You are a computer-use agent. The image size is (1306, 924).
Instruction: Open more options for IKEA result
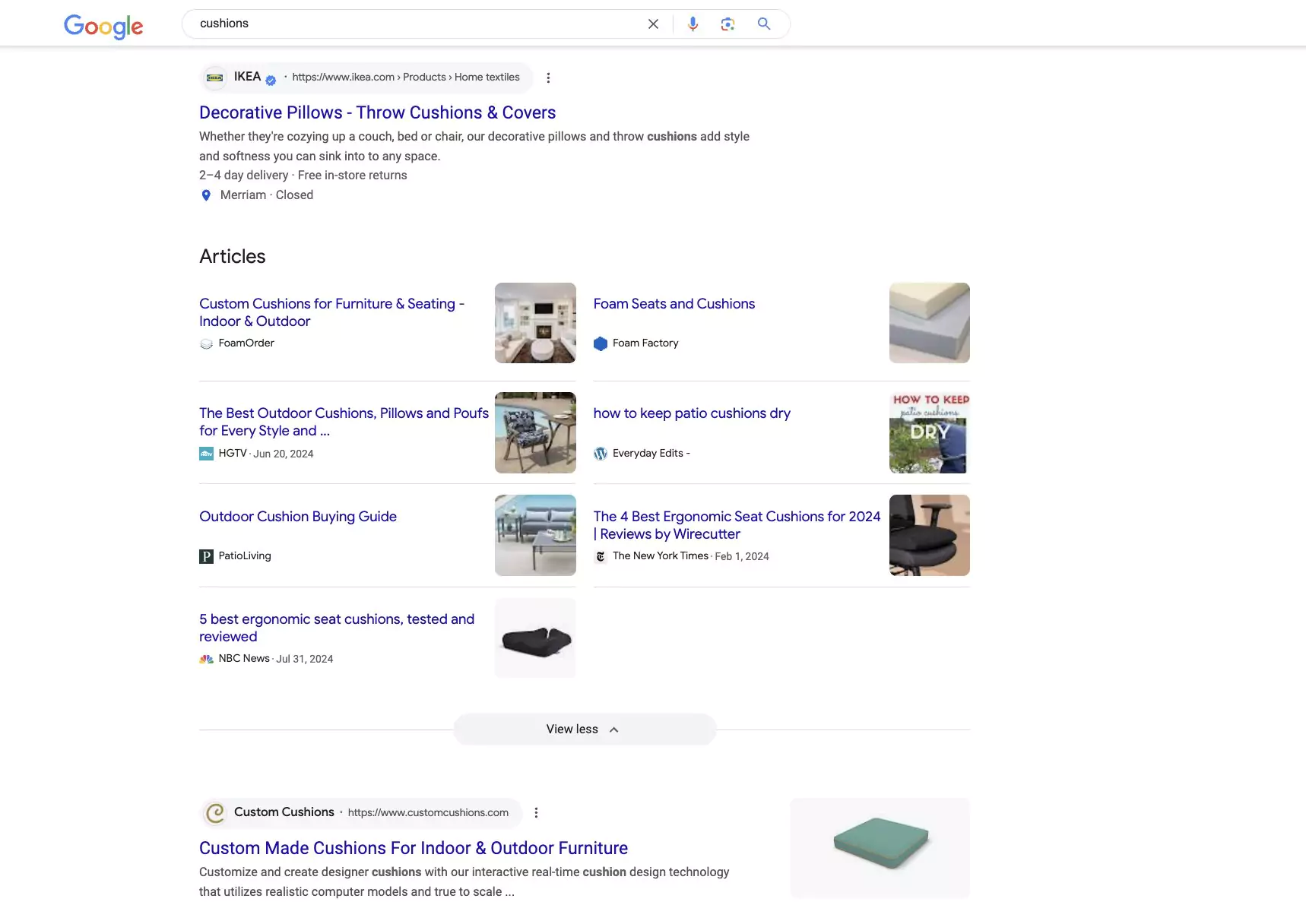pyautogui.click(x=548, y=78)
